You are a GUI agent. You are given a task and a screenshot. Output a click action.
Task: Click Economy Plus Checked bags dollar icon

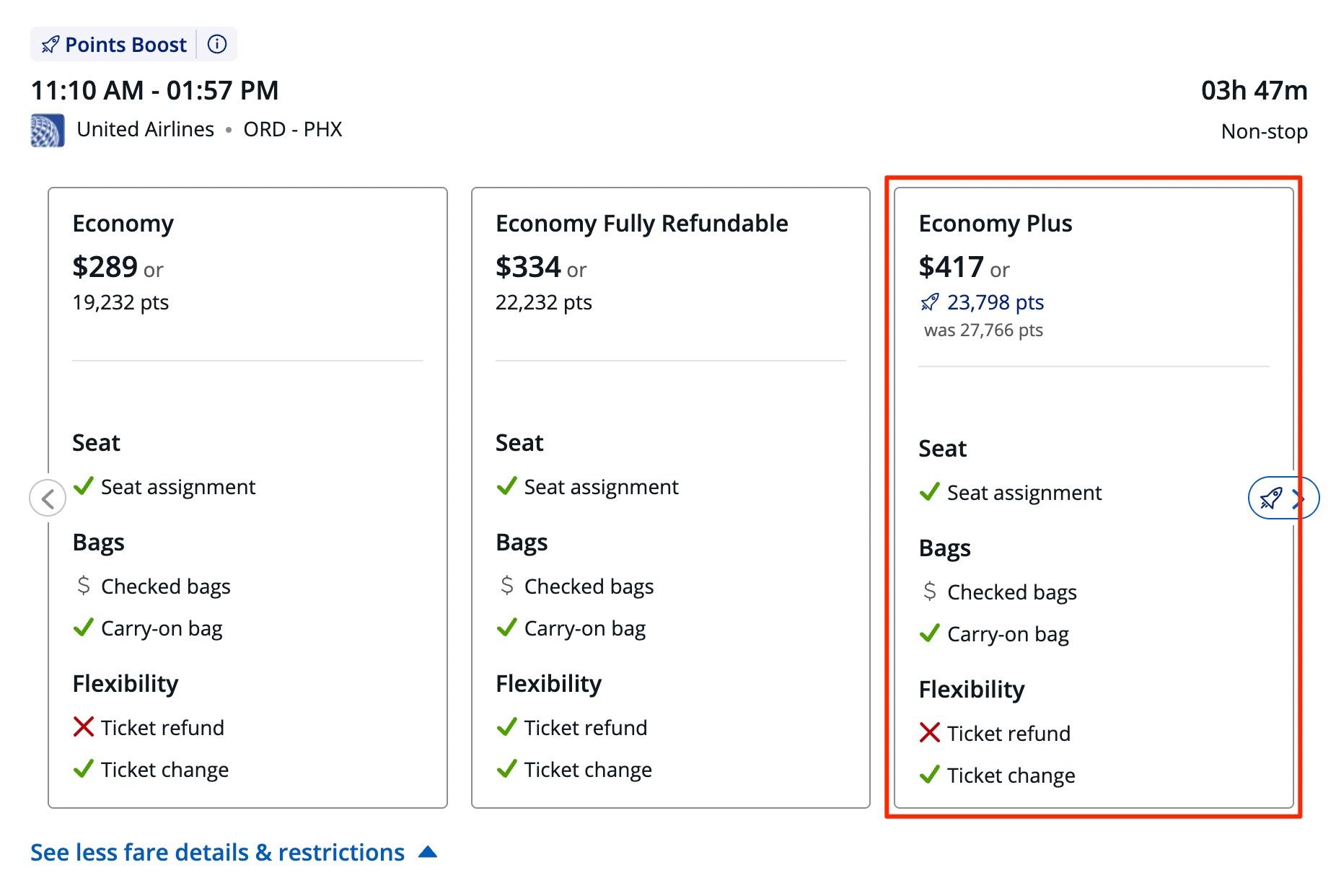tap(930, 591)
